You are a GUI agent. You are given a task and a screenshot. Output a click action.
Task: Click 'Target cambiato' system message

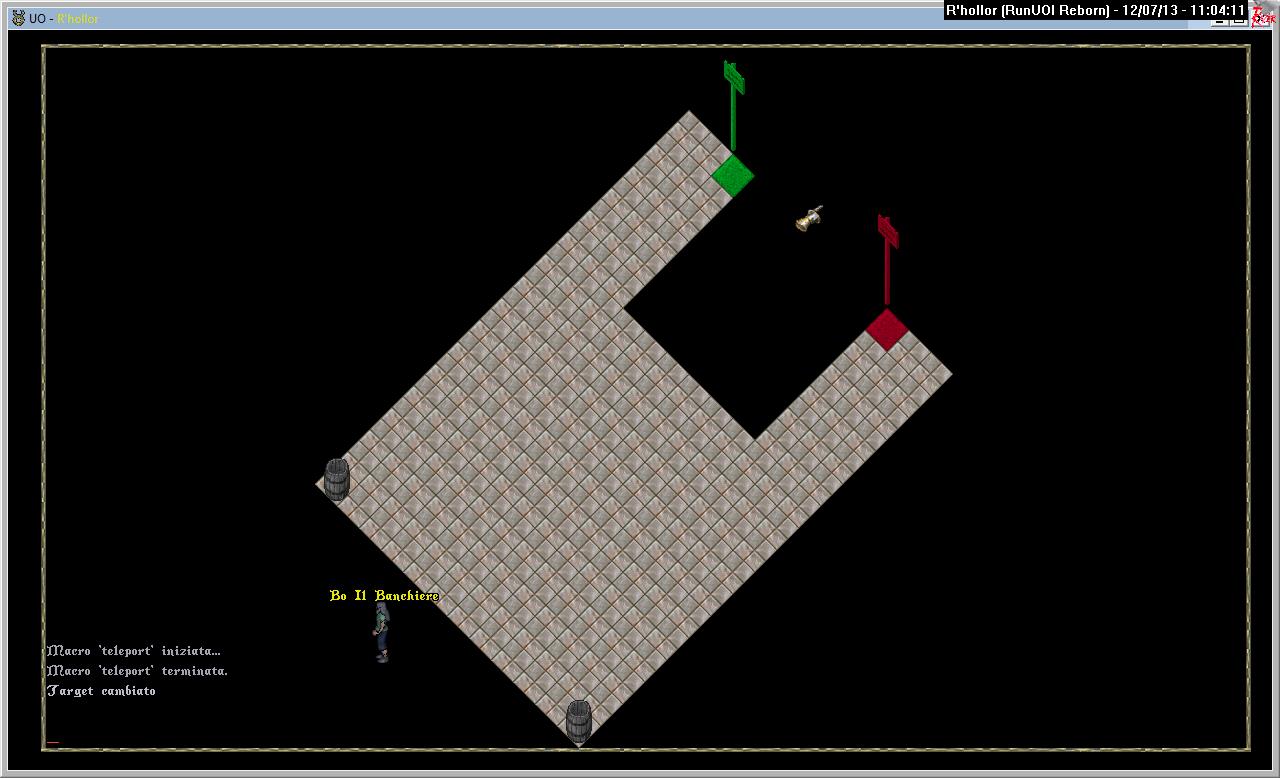pos(101,691)
